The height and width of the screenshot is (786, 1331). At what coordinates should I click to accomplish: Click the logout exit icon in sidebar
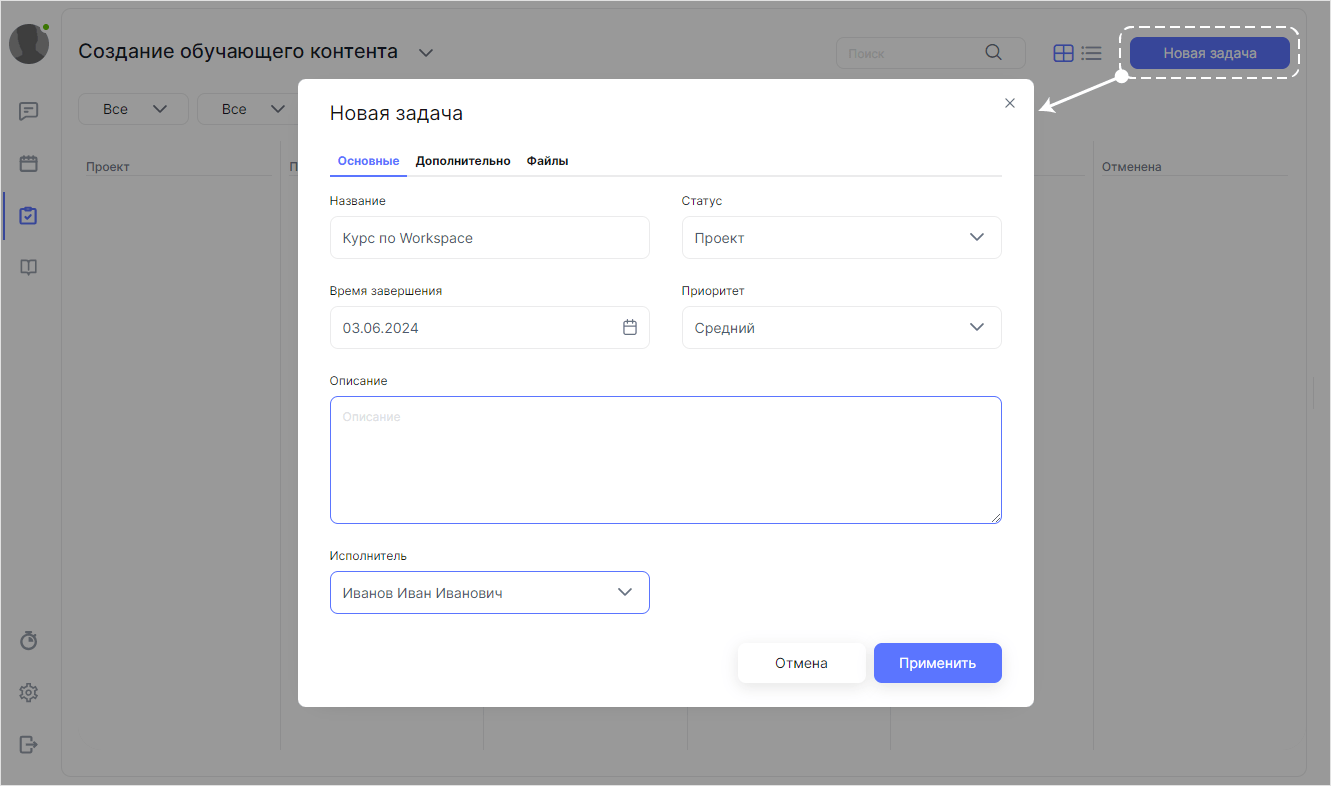(29, 744)
